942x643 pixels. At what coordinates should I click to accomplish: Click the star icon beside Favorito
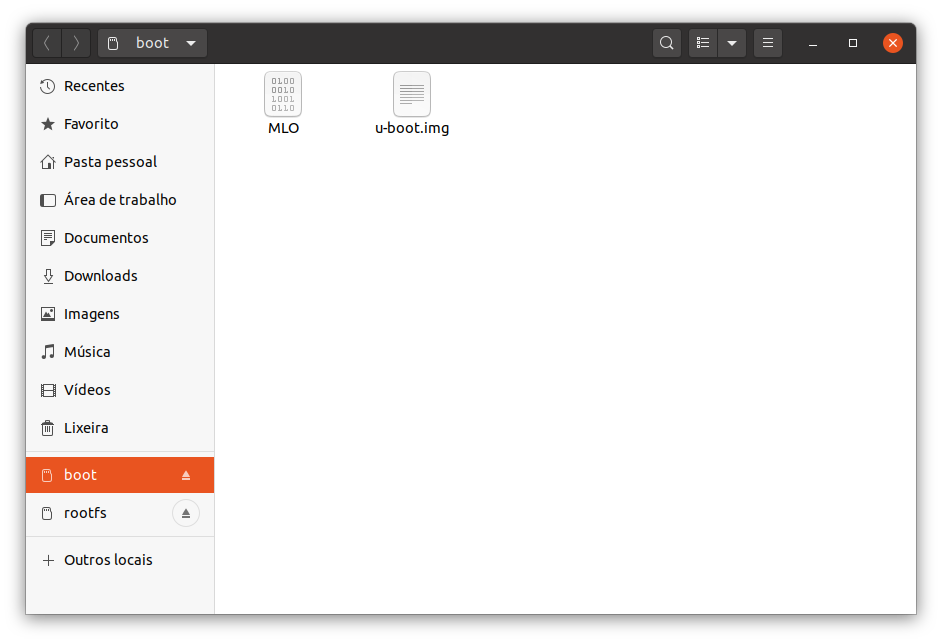(47, 124)
